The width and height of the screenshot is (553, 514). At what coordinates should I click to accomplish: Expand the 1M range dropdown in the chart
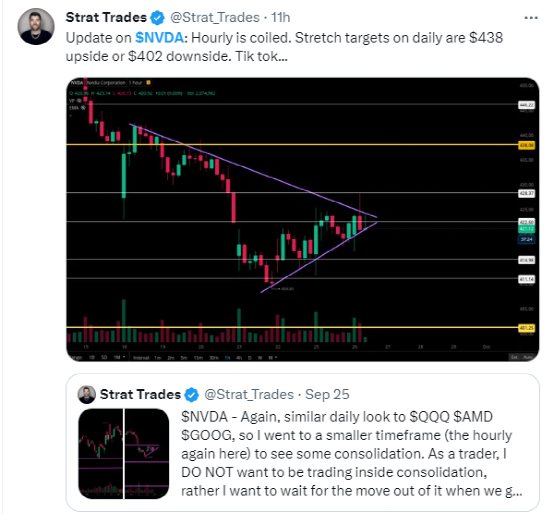click(120, 357)
